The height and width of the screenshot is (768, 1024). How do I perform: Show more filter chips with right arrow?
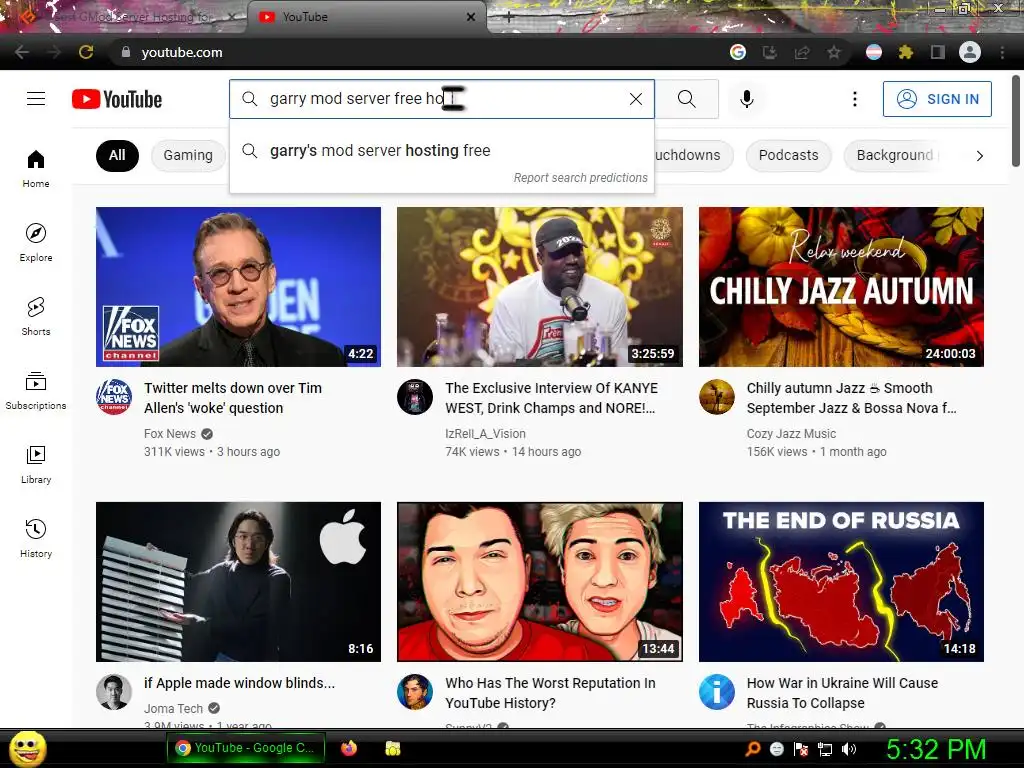(x=979, y=155)
